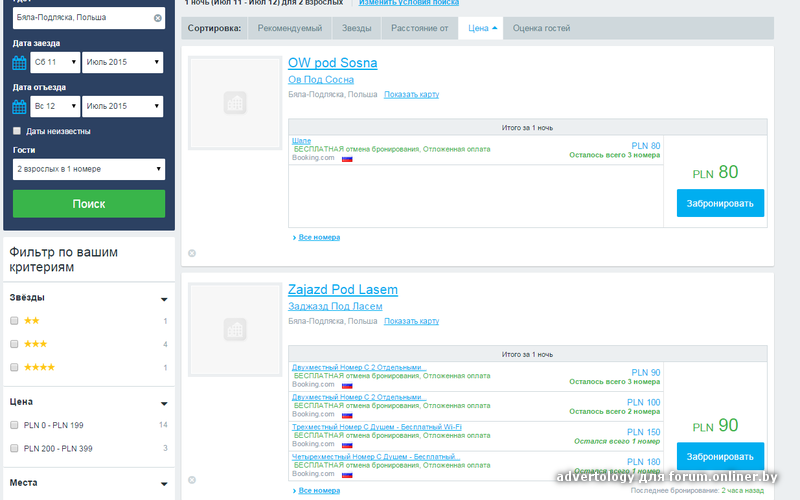
Task: Book Zajazd Pod Lasem with Забронировать
Action: (x=720, y=456)
